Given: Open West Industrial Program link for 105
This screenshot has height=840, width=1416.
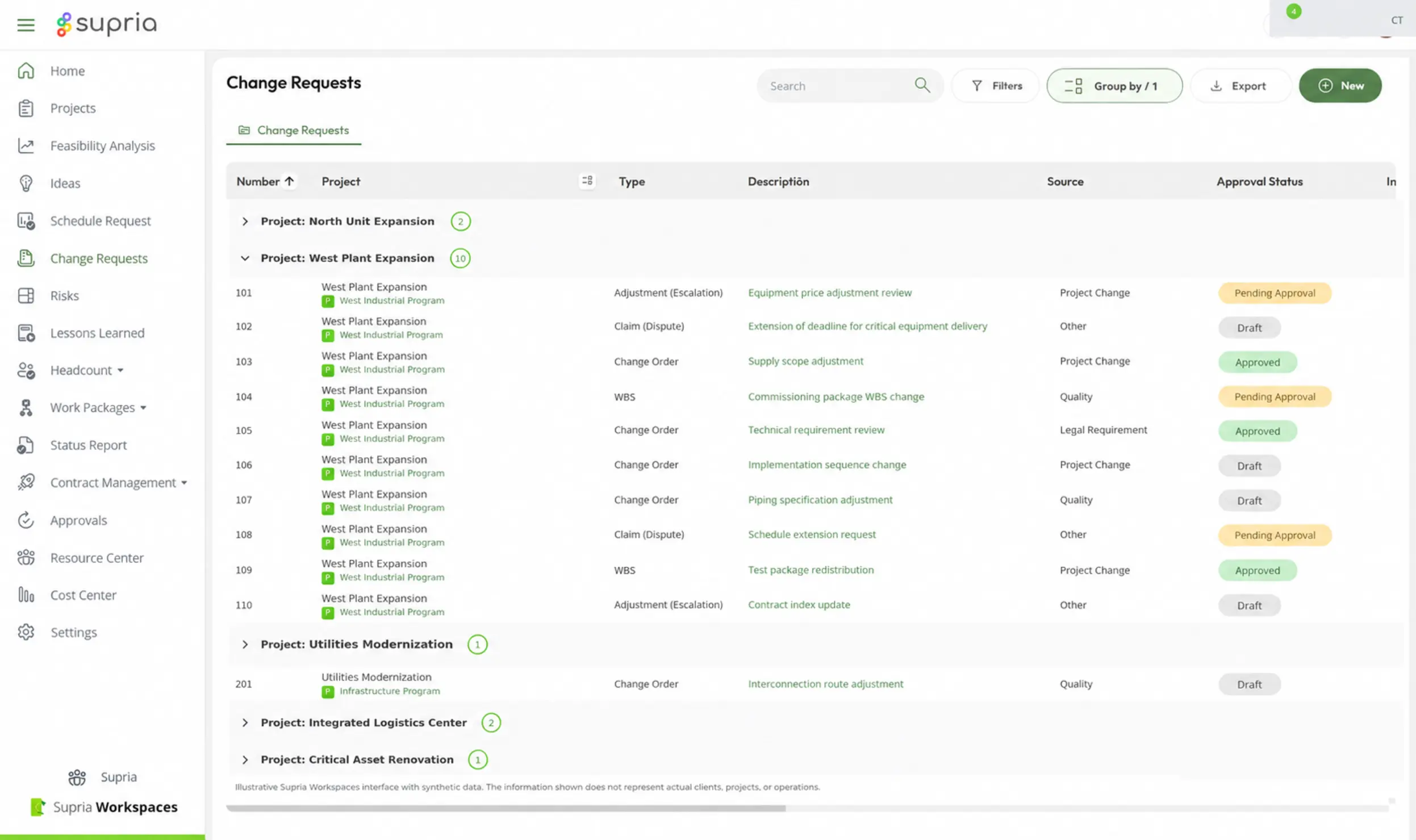Looking at the screenshot, I should [391, 438].
